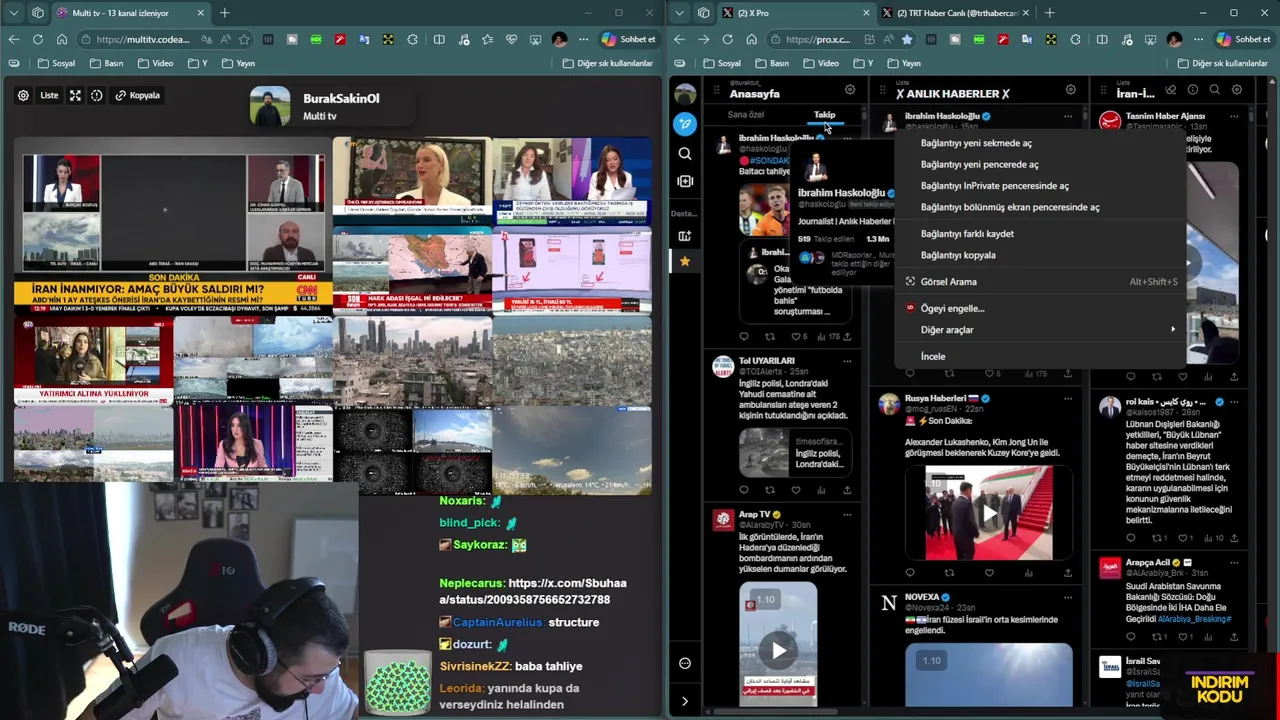Choose 'Bağlantıyı InPrivate penceresinde aç'
Screen dimensions: 1280x720
(x=1040, y=186)
